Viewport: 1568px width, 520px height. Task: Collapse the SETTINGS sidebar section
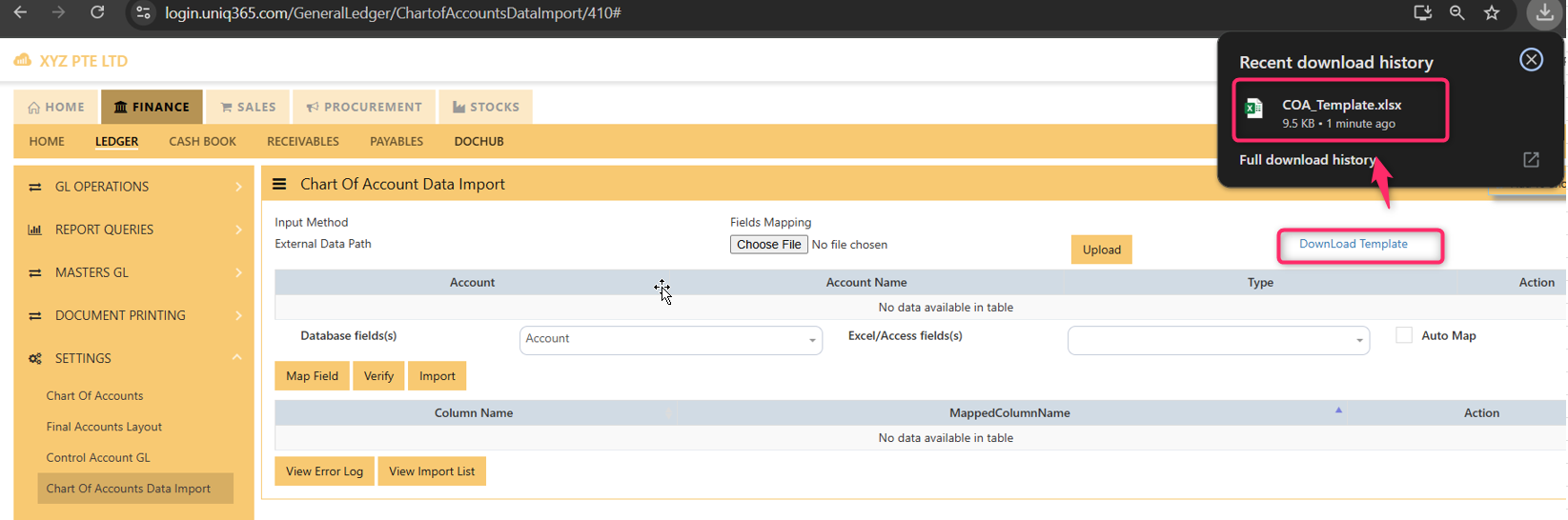[133, 358]
